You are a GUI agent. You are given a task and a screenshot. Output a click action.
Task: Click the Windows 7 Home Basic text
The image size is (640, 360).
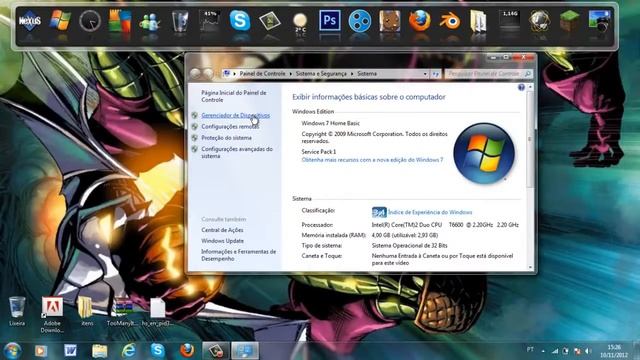(331, 123)
